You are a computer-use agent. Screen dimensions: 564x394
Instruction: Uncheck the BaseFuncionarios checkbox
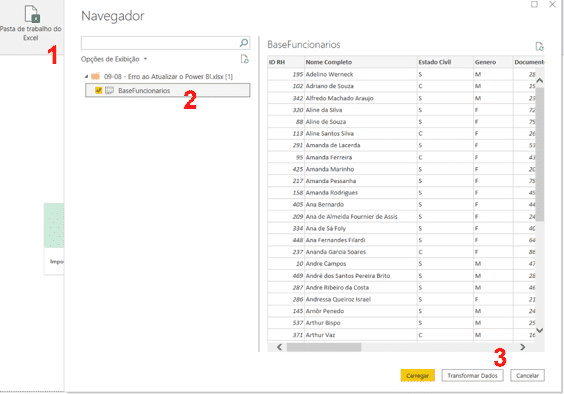tap(99, 91)
